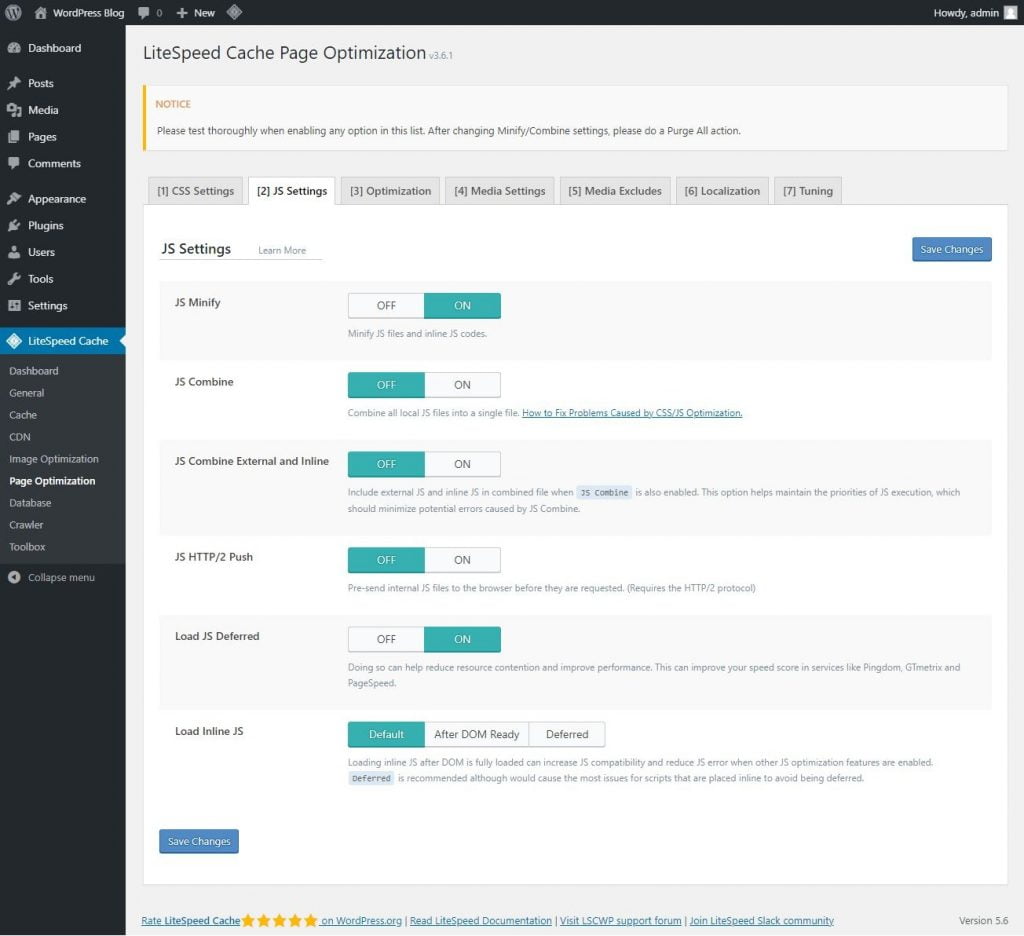Click the Collapse menu arrow icon
The image size is (1024, 936).
coord(14,577)
